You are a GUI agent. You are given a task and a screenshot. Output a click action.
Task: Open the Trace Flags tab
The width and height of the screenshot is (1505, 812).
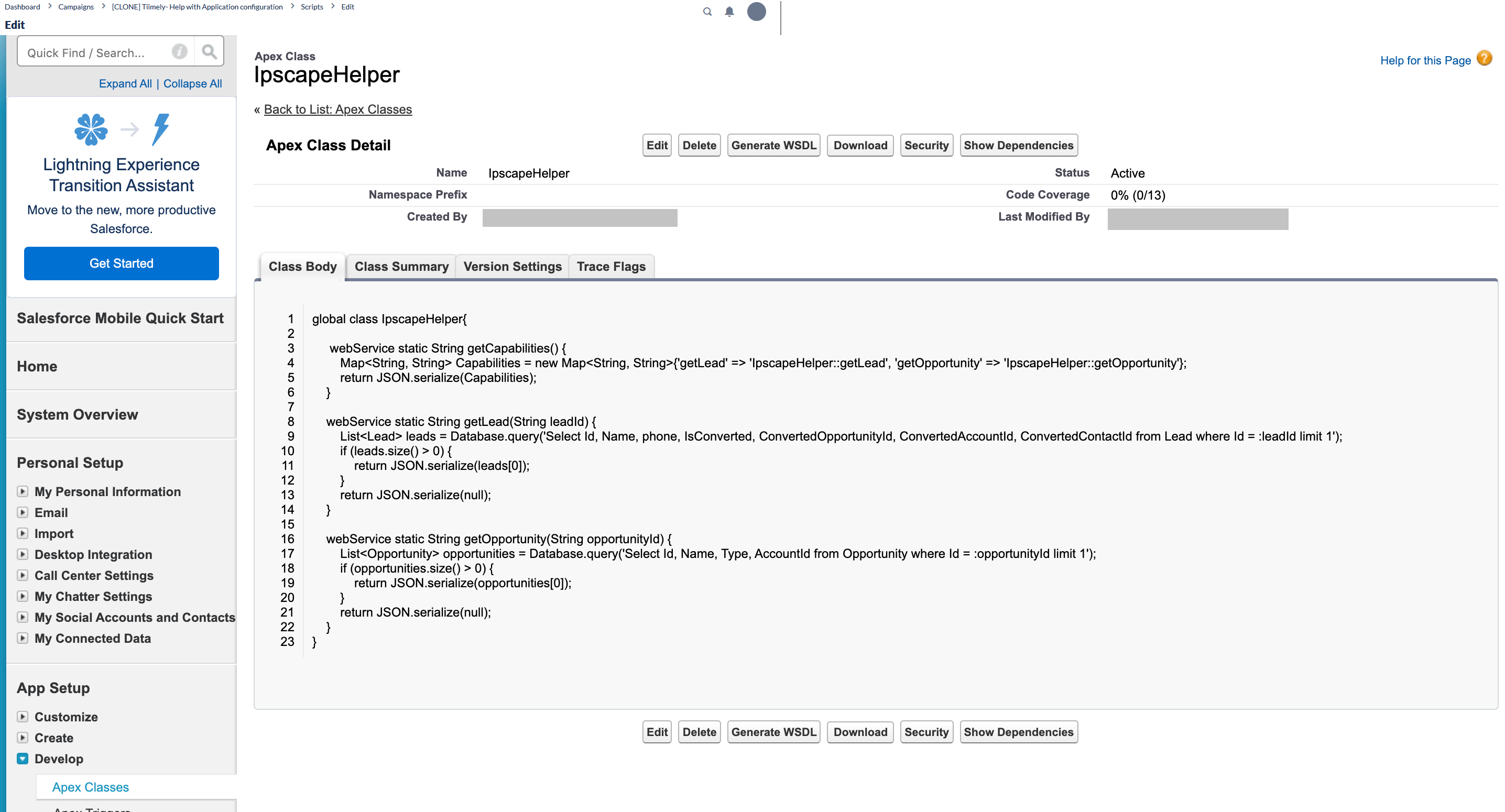pyautogui.click(x=611, y=266)
